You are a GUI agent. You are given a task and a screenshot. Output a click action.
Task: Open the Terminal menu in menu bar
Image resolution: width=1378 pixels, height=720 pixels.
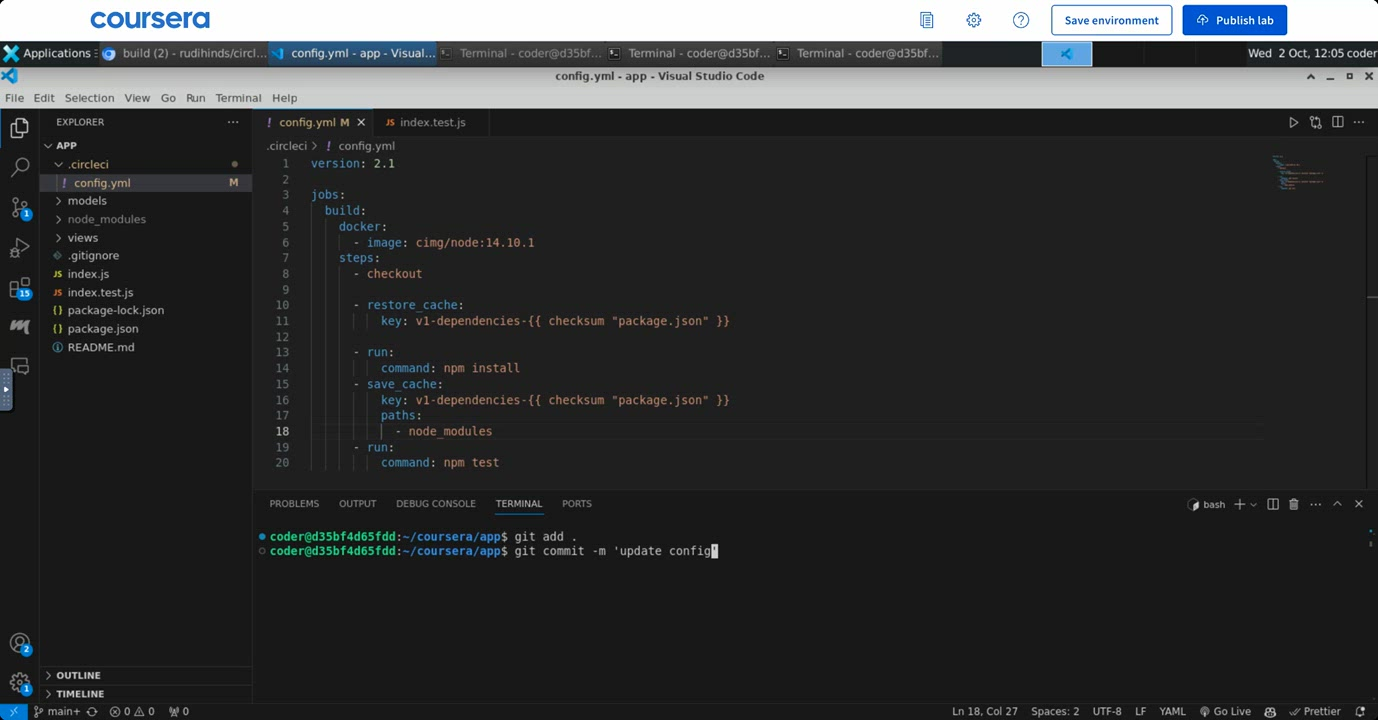tap(238, 98)
